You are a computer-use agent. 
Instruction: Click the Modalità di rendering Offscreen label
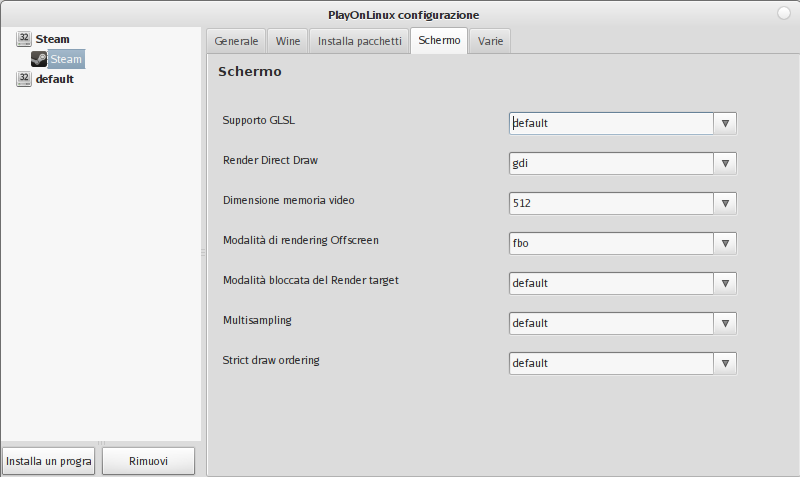pos(301,240)
